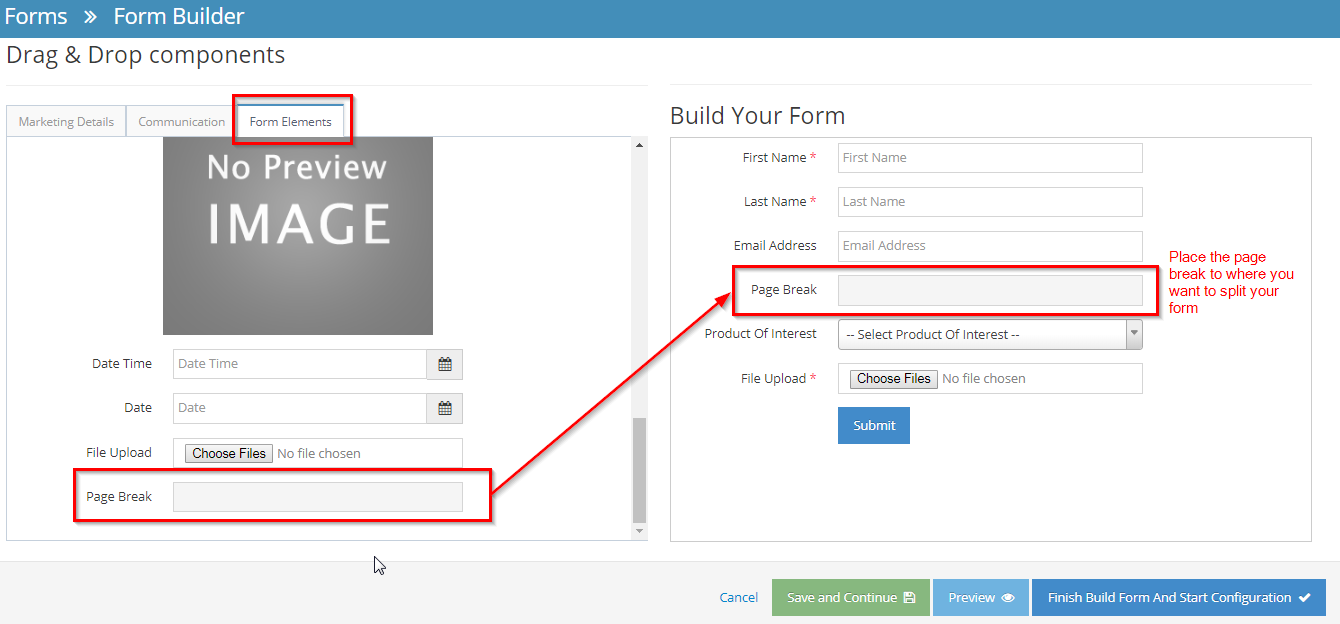Open the Date field calendar picker icon

pos(444,408)
